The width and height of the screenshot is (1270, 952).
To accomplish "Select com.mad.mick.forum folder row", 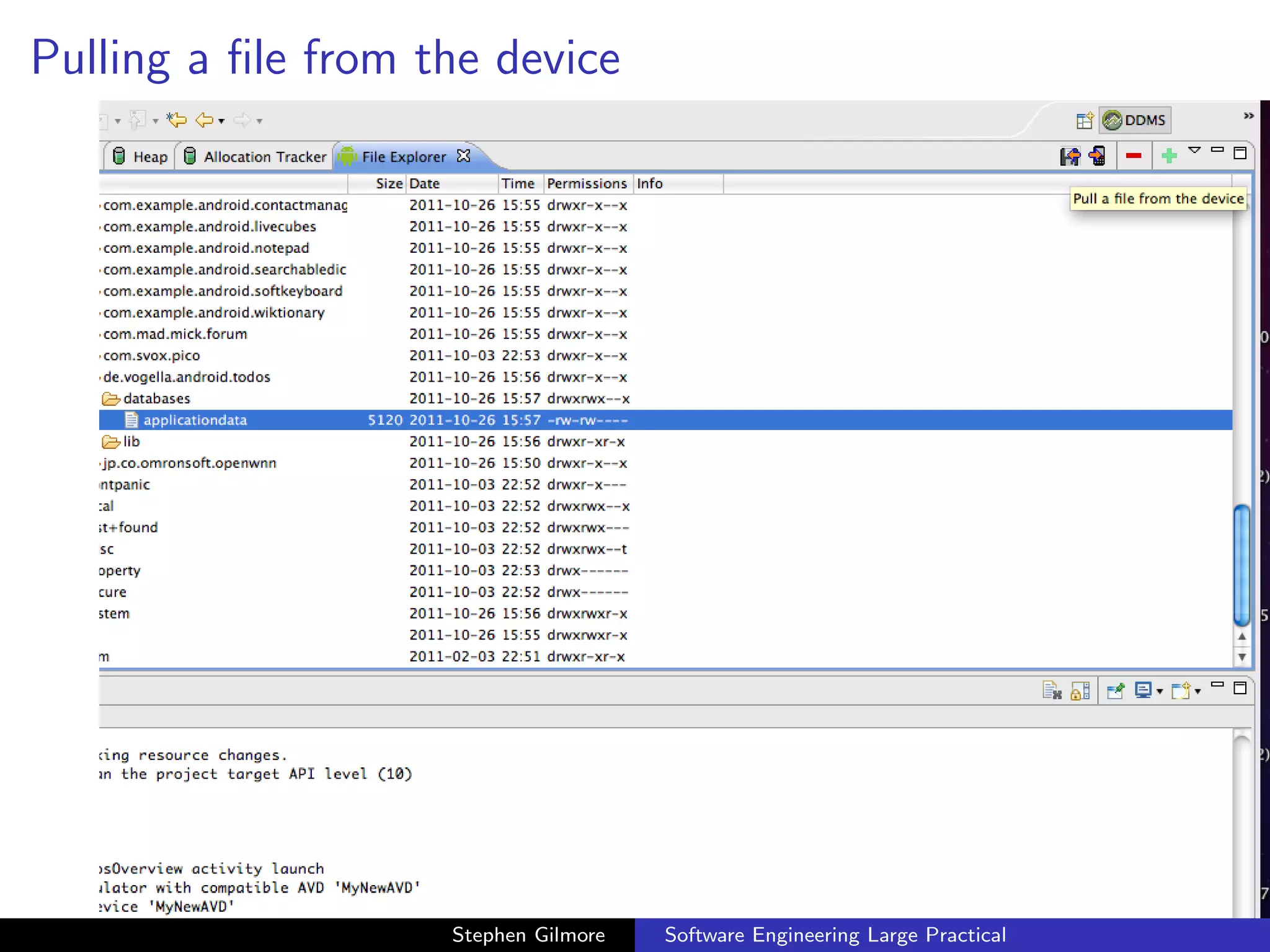I will [x=665, y=334].
